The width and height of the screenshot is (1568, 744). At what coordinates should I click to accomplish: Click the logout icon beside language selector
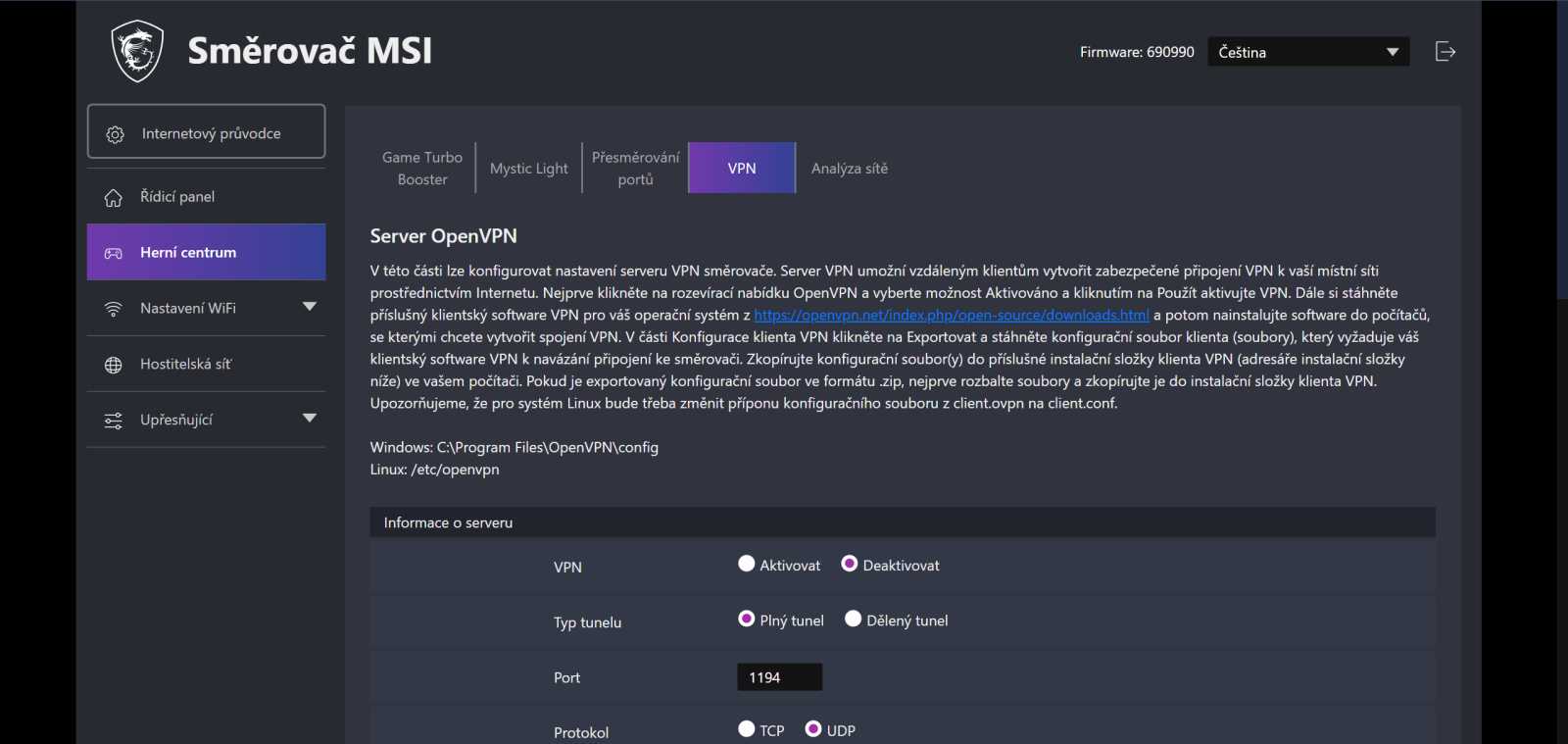point(1445,51)
